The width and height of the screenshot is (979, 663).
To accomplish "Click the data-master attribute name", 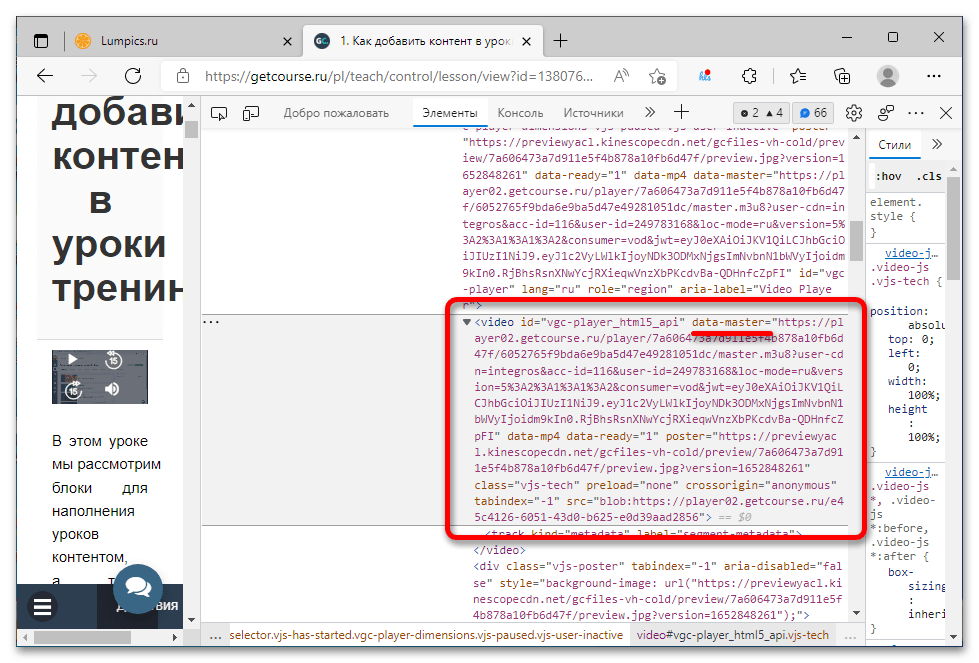I will pos(728,322).
